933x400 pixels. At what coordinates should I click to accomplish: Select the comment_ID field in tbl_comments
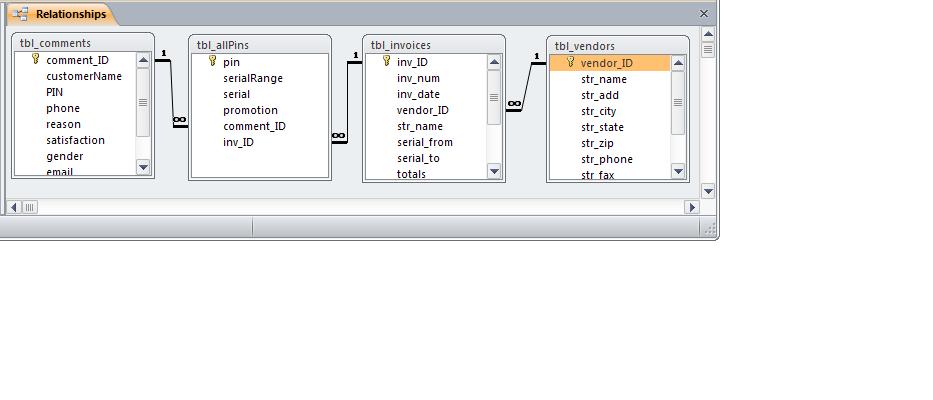pos(77,60)
